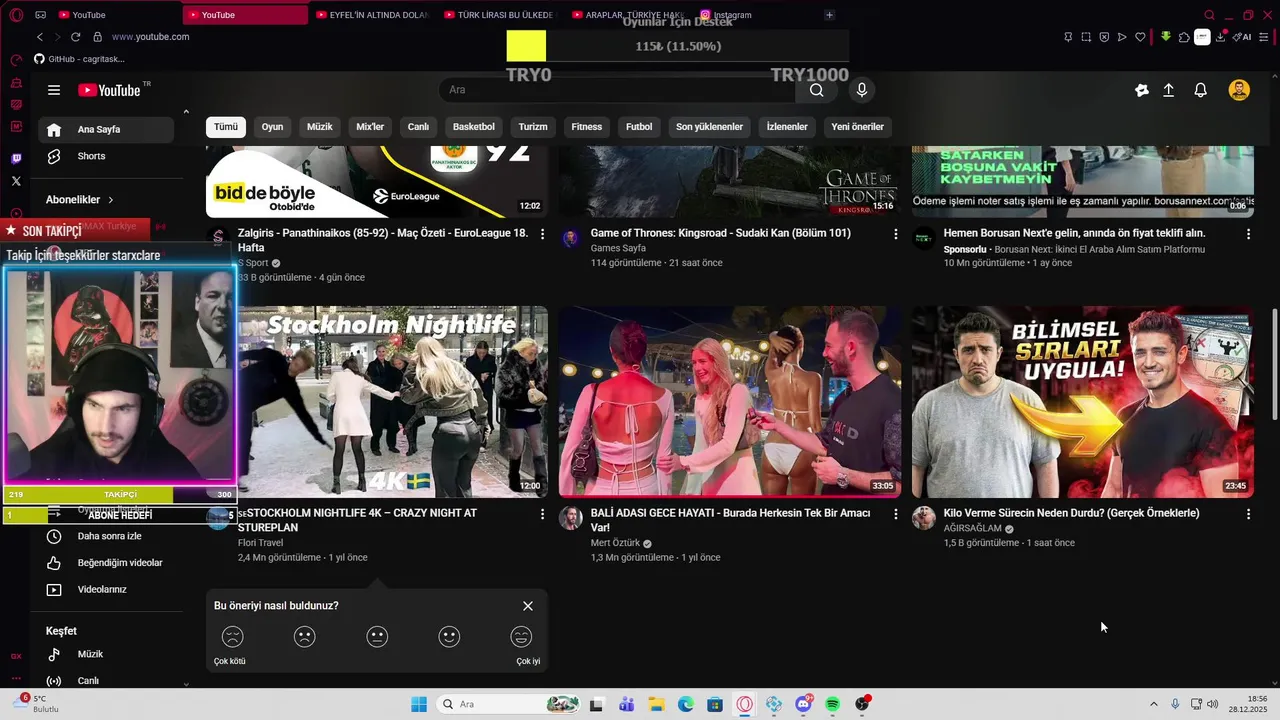Open the green download arrow extension
Image resolution: width=1280 pixels, height=720 pixels.
1166,37
